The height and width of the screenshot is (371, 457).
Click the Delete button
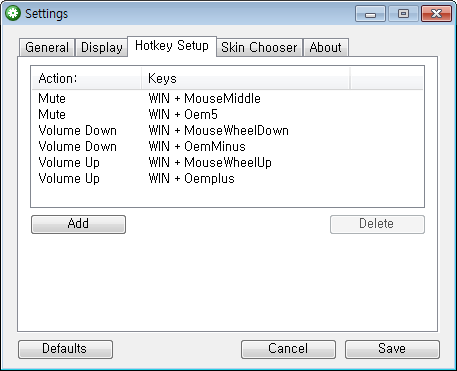click(377, 224)
